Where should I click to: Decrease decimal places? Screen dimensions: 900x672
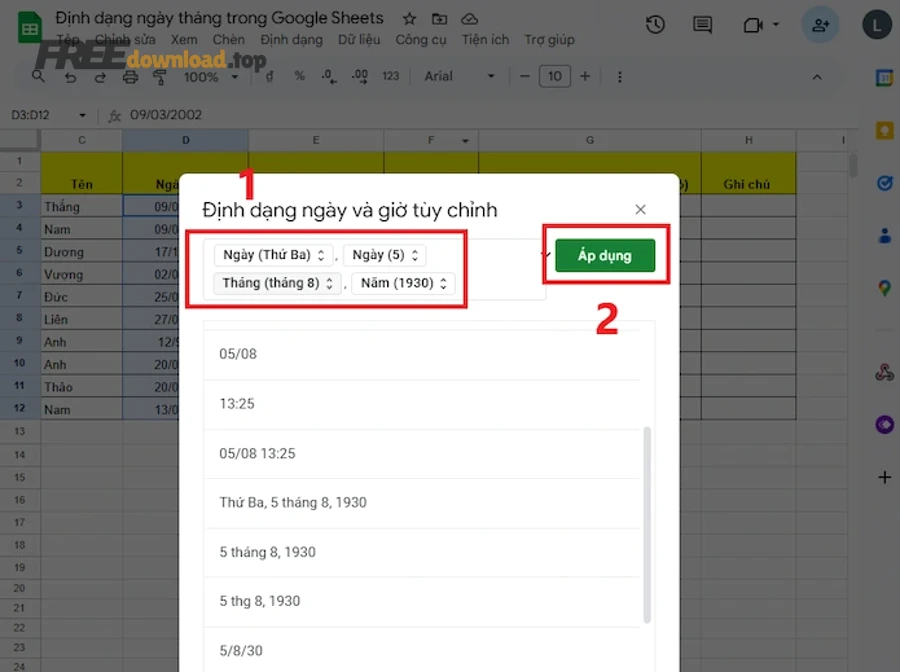coord(329,76)
